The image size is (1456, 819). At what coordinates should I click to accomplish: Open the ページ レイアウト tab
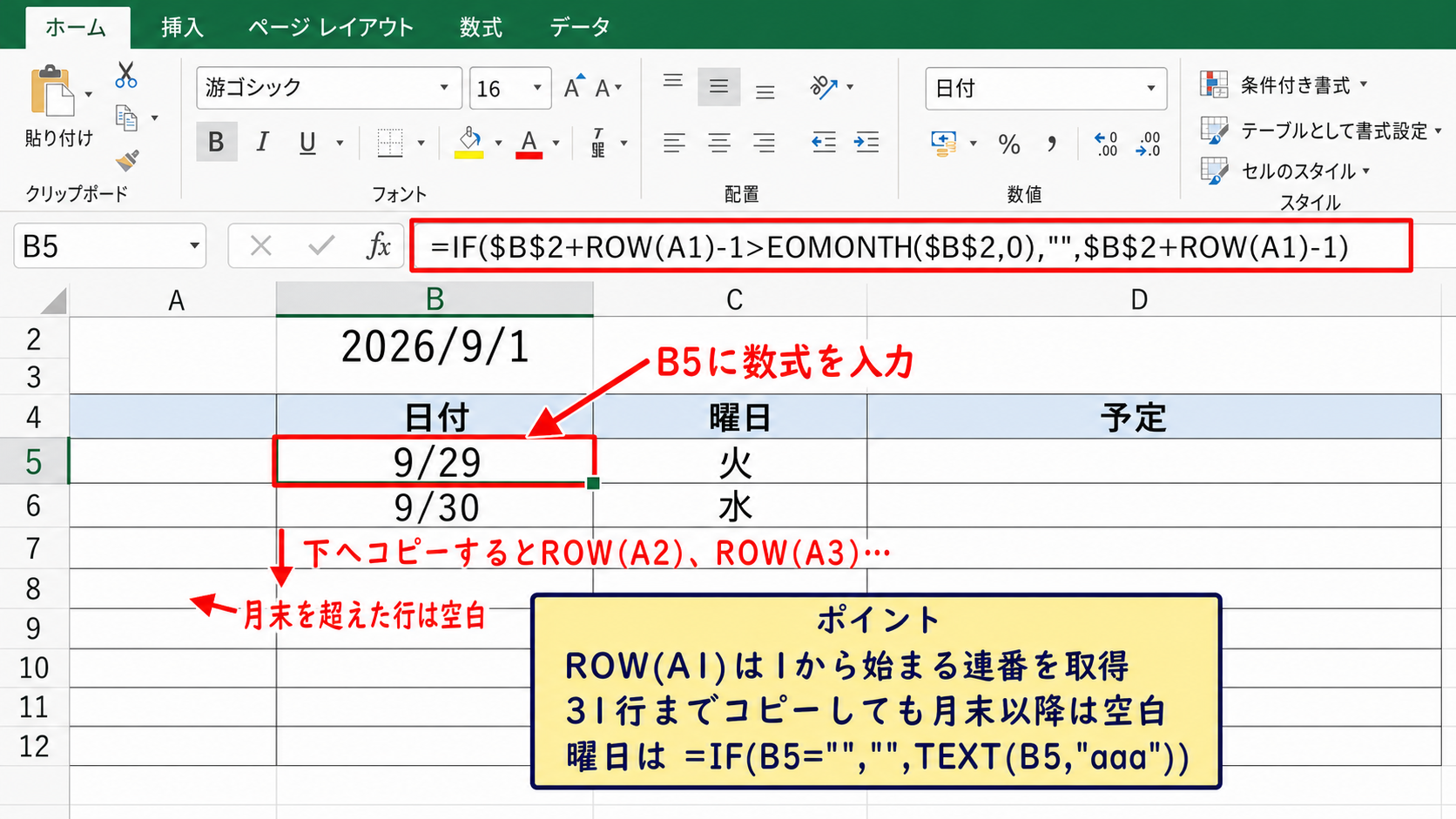[x=331, y=27]
